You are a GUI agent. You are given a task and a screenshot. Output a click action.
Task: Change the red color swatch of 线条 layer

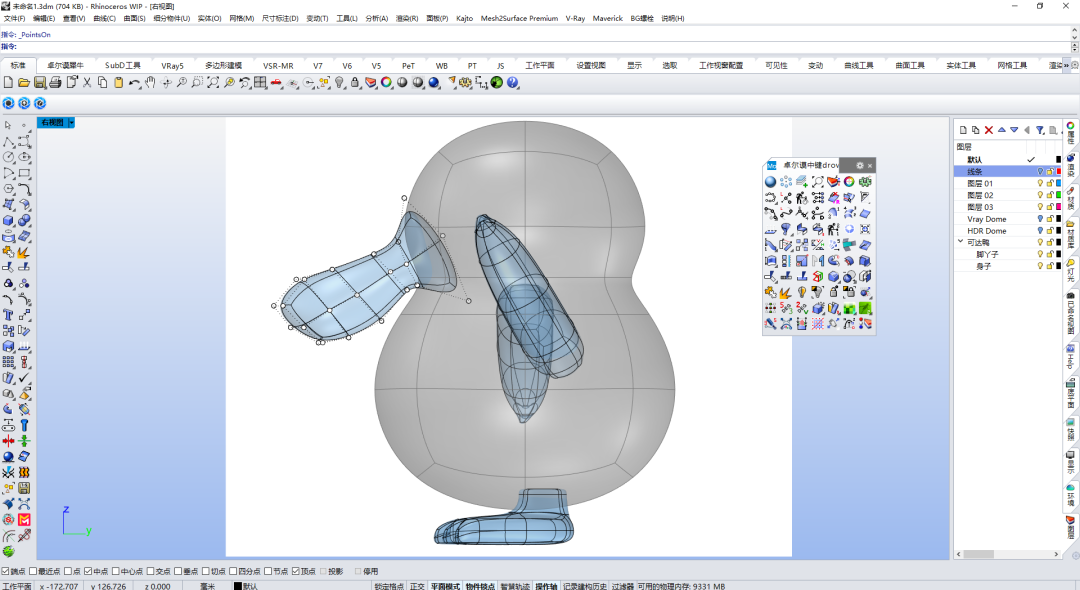point(1059,171)
